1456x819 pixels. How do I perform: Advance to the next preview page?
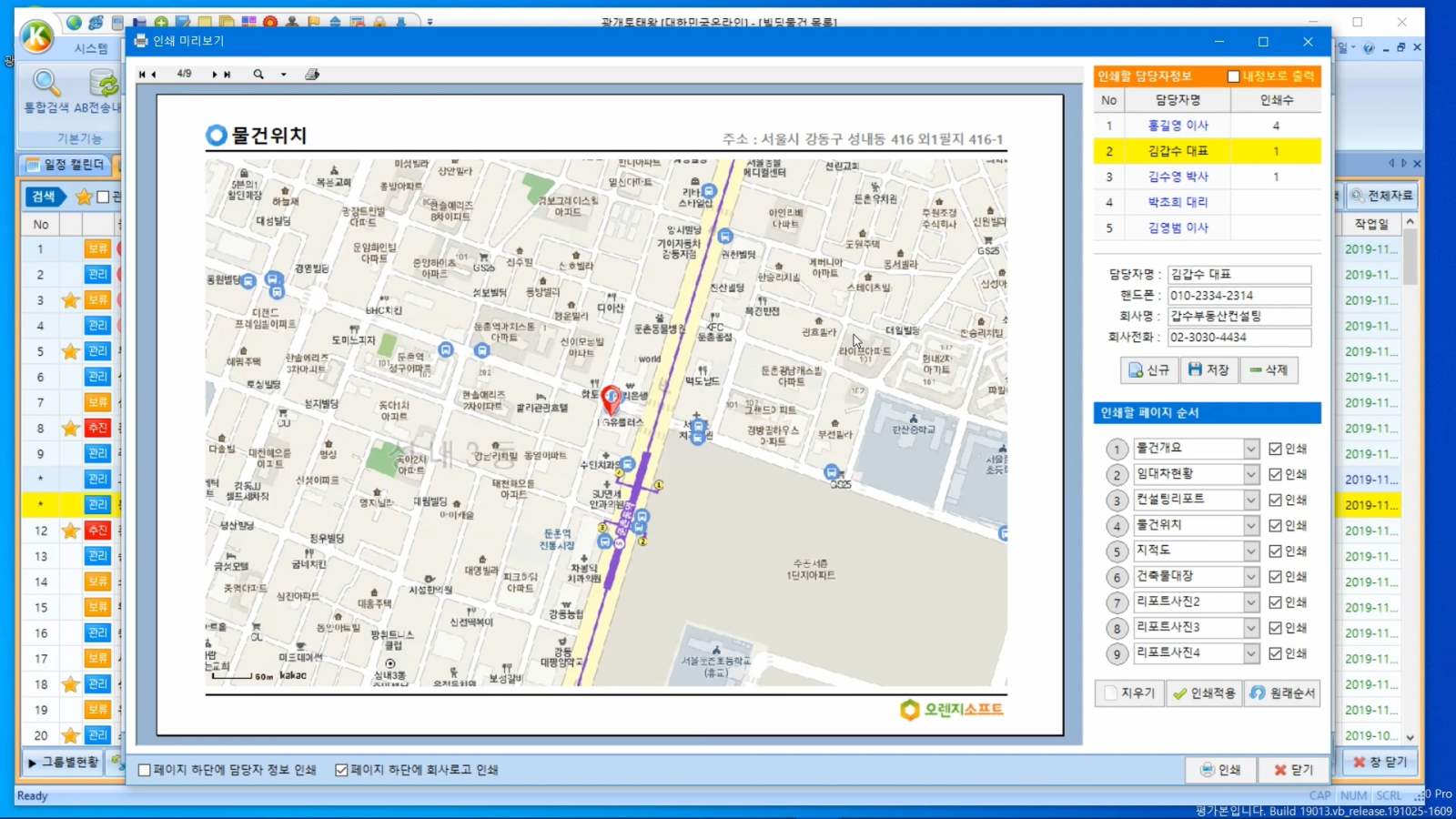(215, 75)
